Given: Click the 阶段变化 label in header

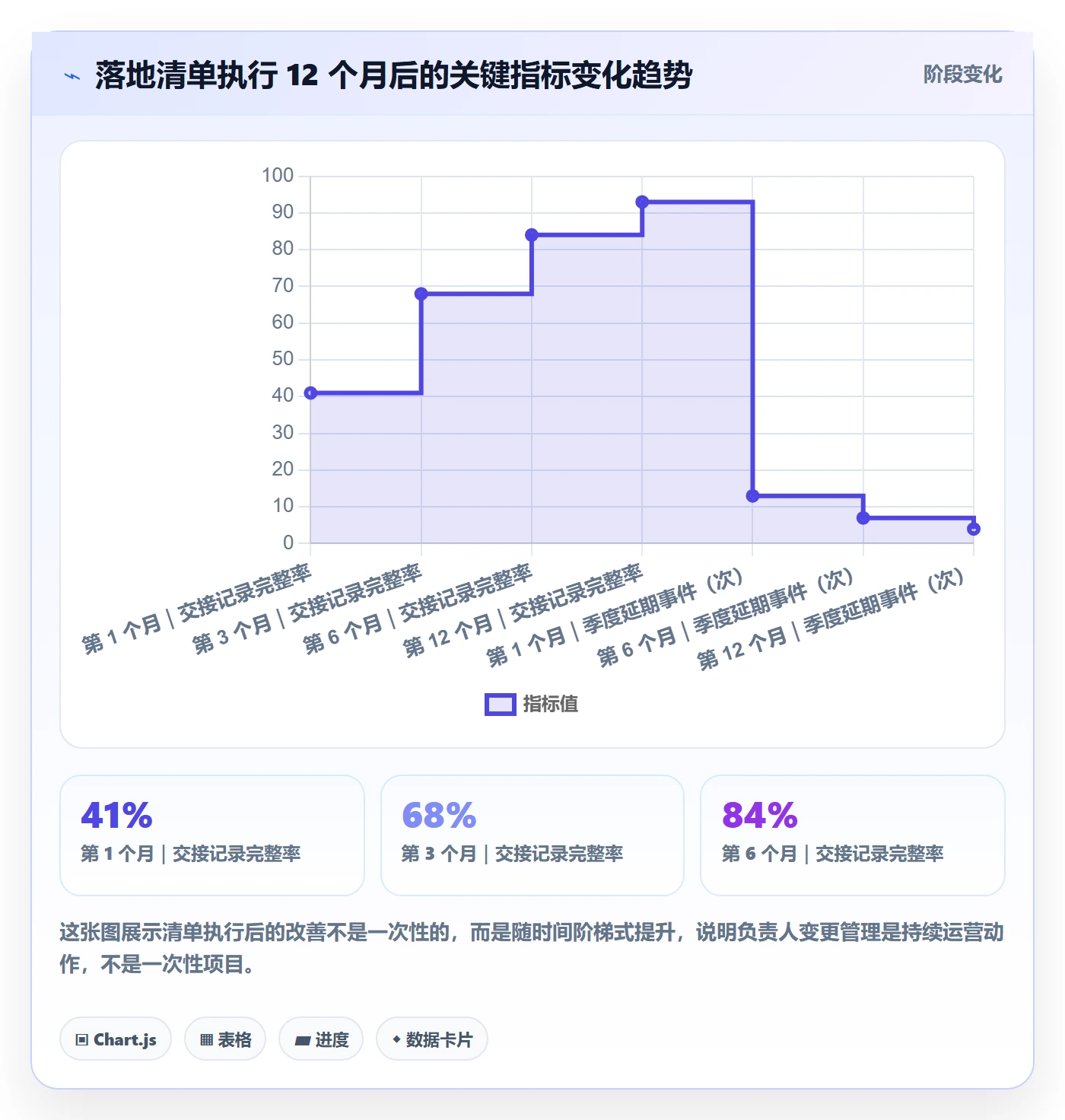Looking at the screenshot, I should point(962,75).
